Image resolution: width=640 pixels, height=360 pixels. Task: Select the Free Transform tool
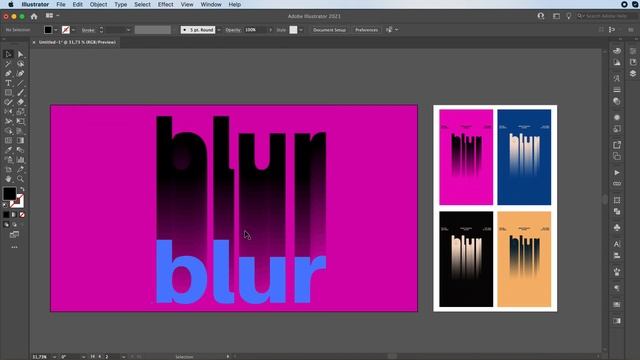[x=20, y=121]
